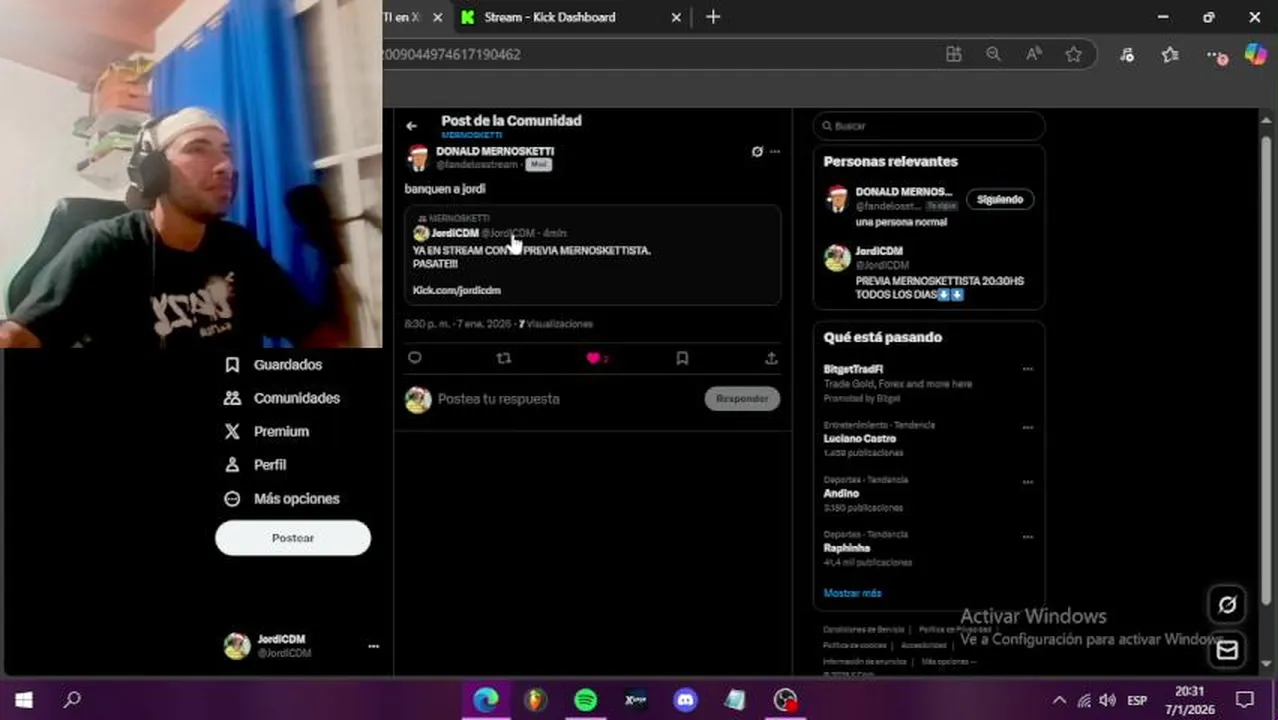The width and height of the screenshot is (1278, 720).
Task: Click the browser address bar URL
Action: (452, 54)
